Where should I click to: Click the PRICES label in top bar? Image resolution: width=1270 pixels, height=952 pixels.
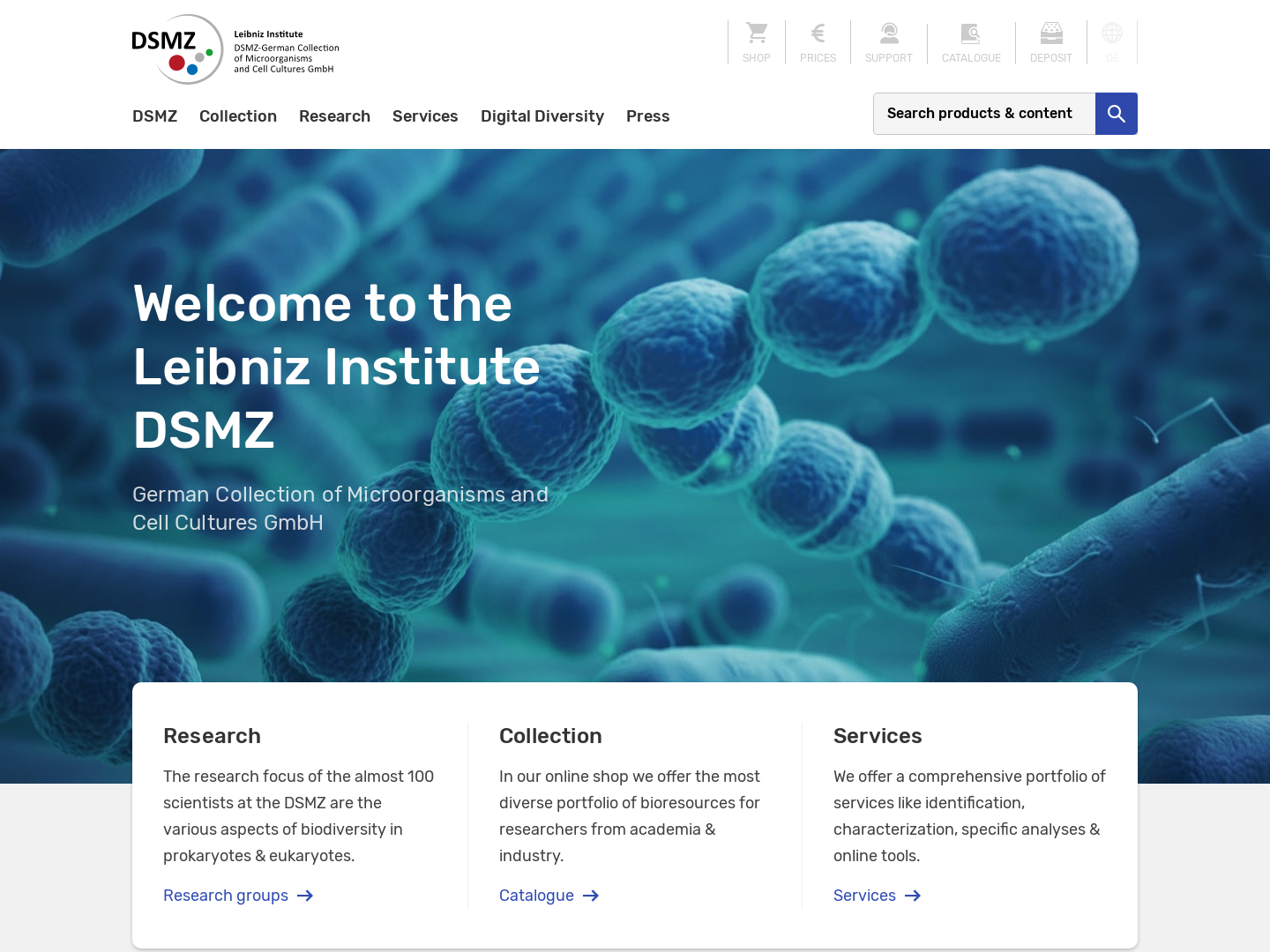[818, 58]
